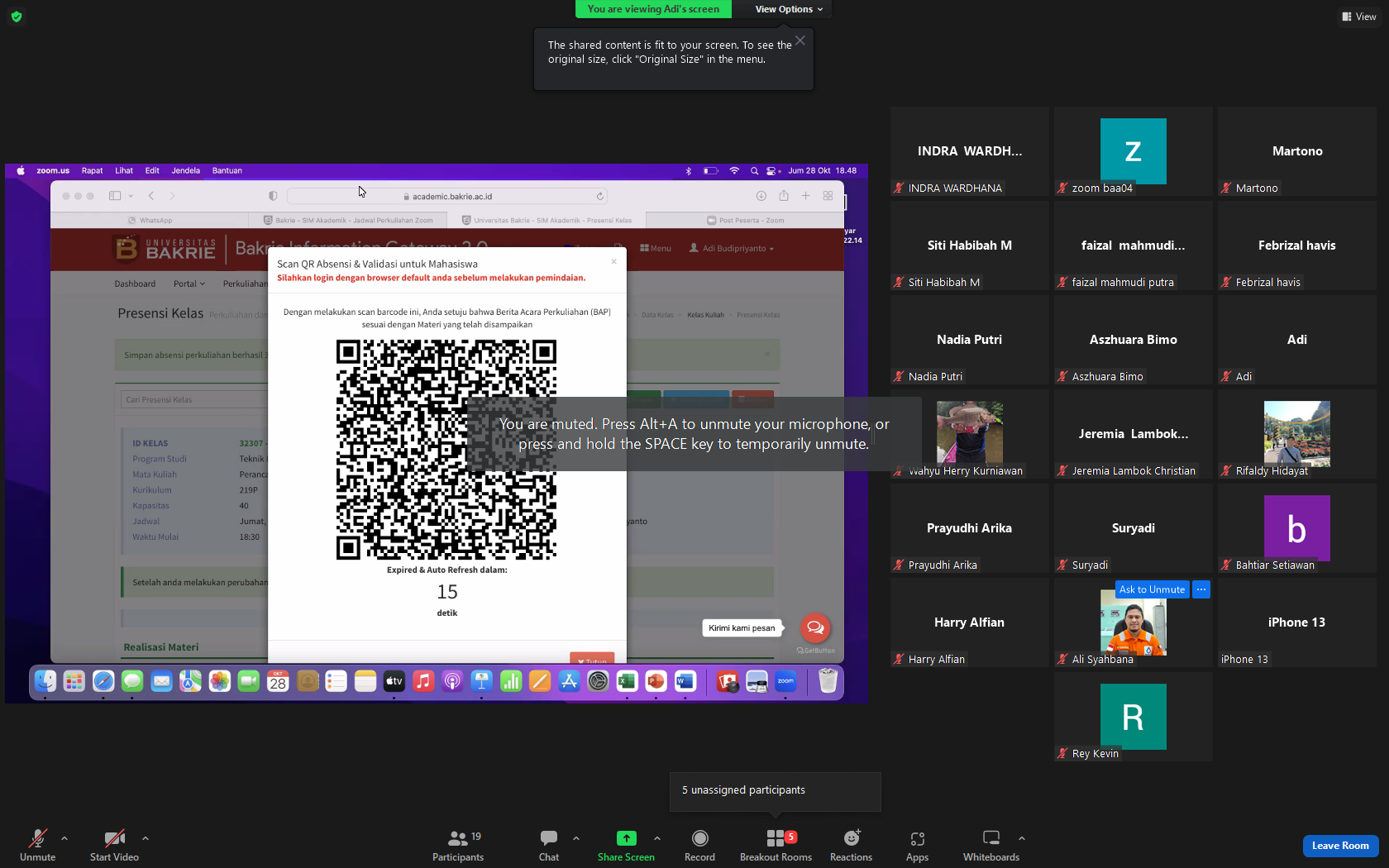The height and width of the screenshot is (868, 1389).
Task: Expand audio options next to Unmute
Action: 64,838
